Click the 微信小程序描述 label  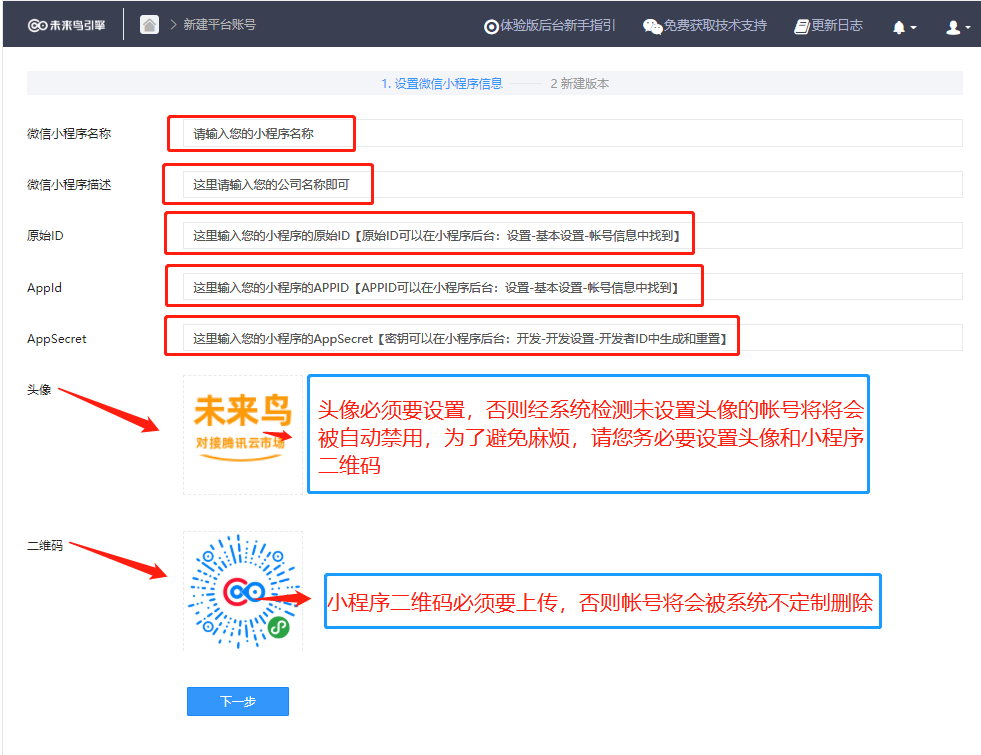click(x=69, y=185)
